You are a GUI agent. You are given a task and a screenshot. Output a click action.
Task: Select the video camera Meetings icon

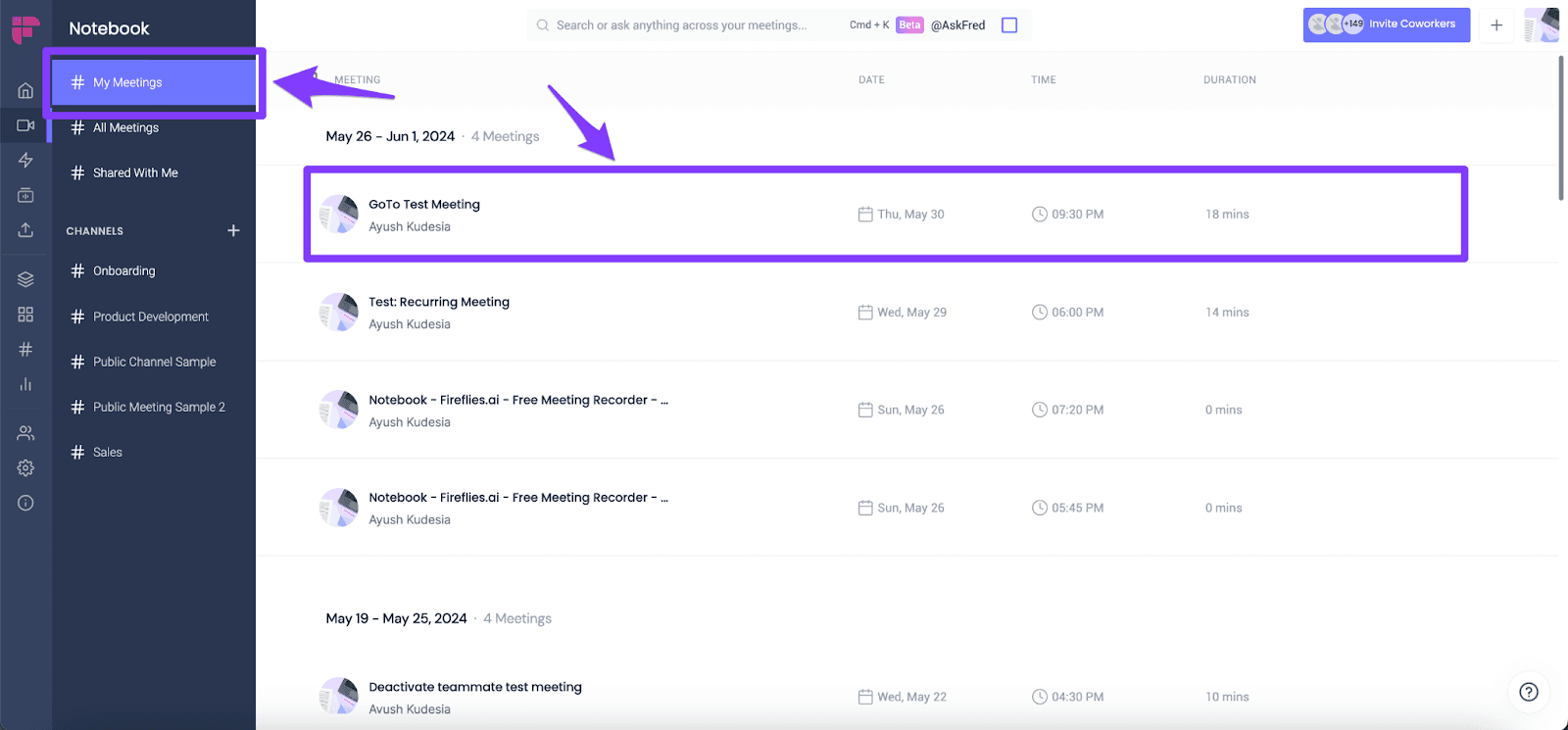coord(25,125)
